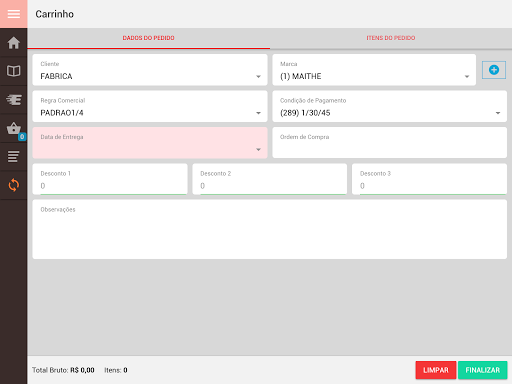Open the hamburger menu
512x384 pixels.
point(14,14)
